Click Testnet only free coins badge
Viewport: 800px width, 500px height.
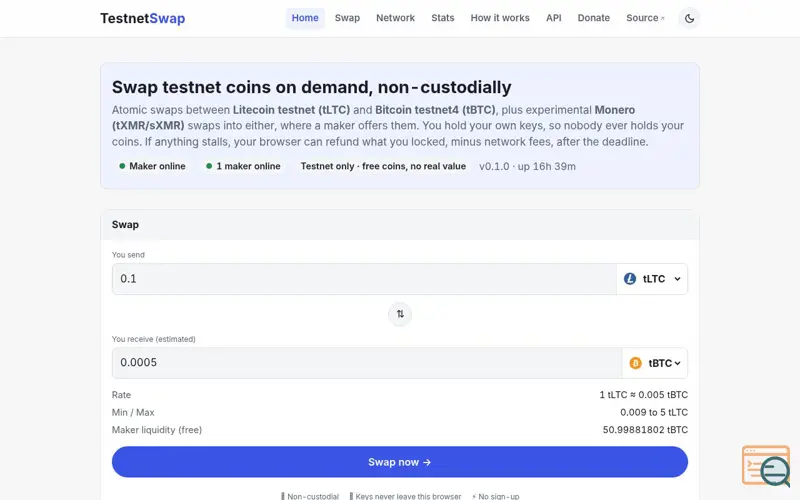(x=383, y=166)
